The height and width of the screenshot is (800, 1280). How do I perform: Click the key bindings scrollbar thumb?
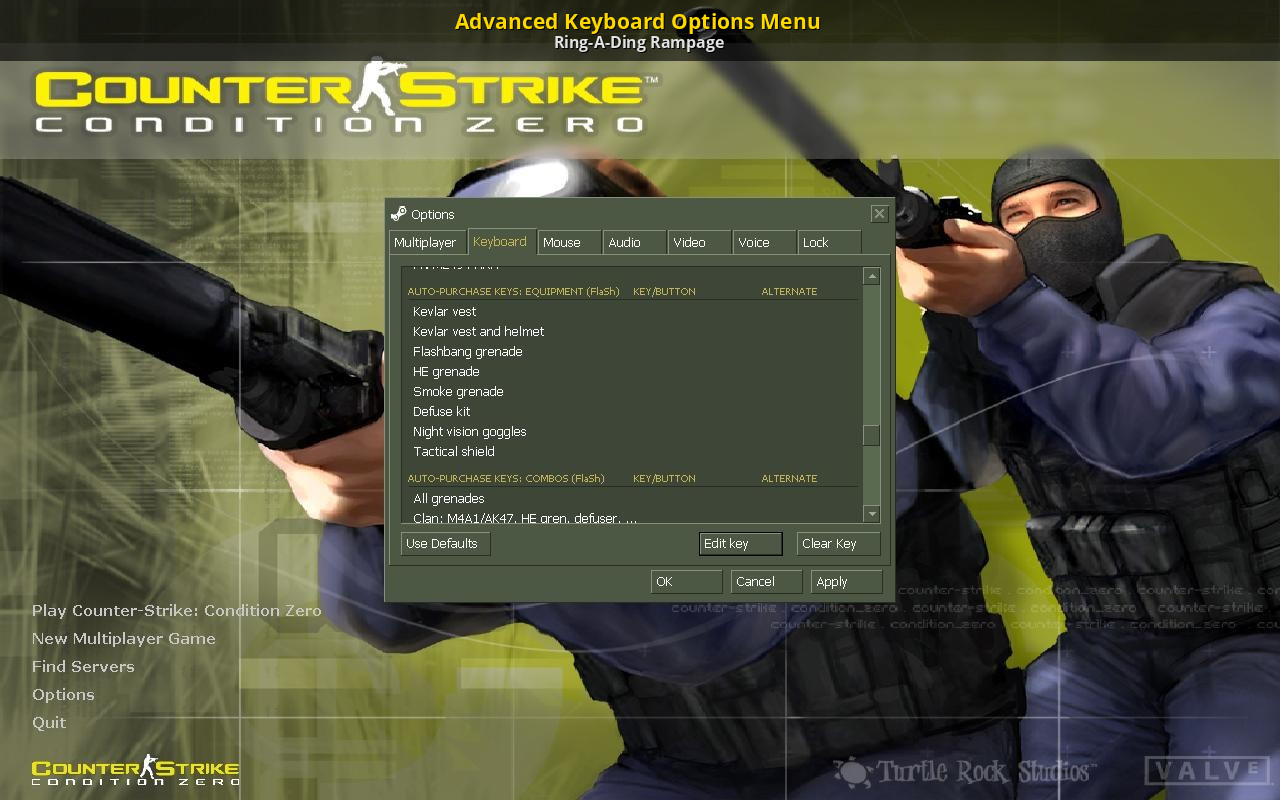pos(871,435)
